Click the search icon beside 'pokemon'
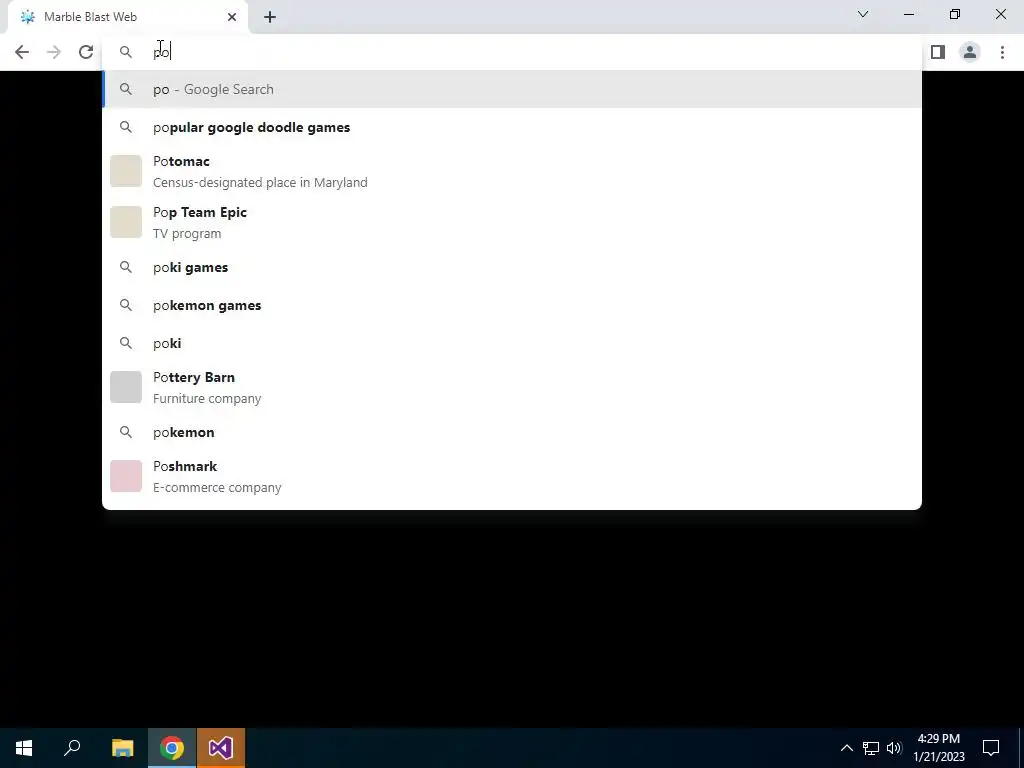Screen dimensions: 1024x768 pos(126,432)
